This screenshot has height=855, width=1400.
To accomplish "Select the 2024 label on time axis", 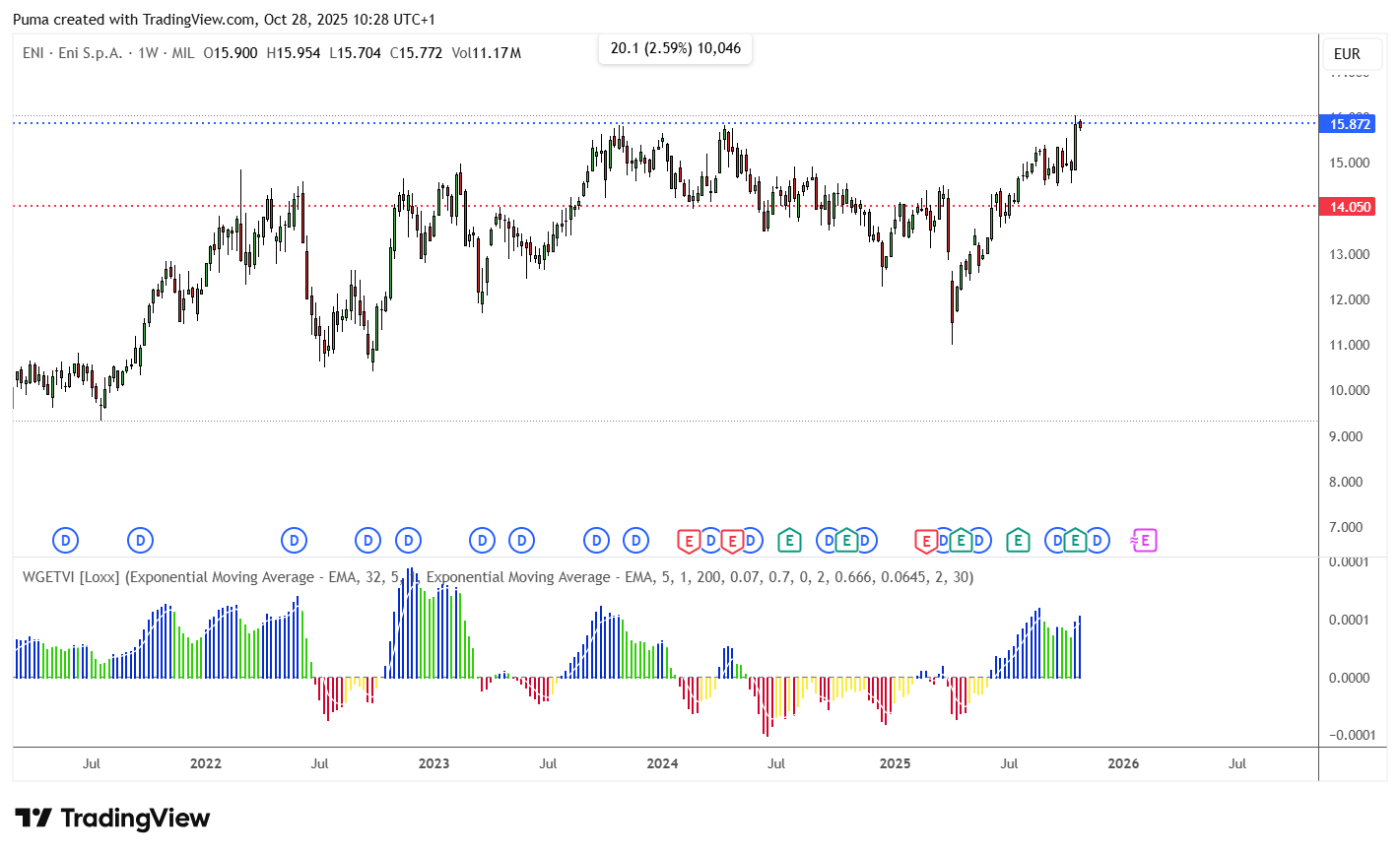I will 662,763.
